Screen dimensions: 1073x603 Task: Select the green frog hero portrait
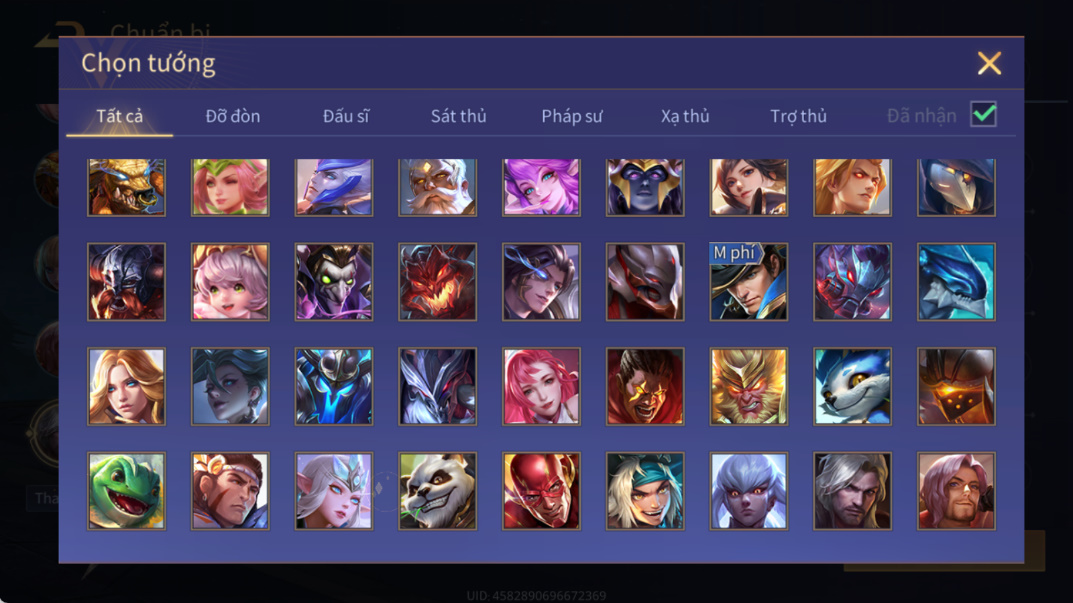click(x=127, y=491)
